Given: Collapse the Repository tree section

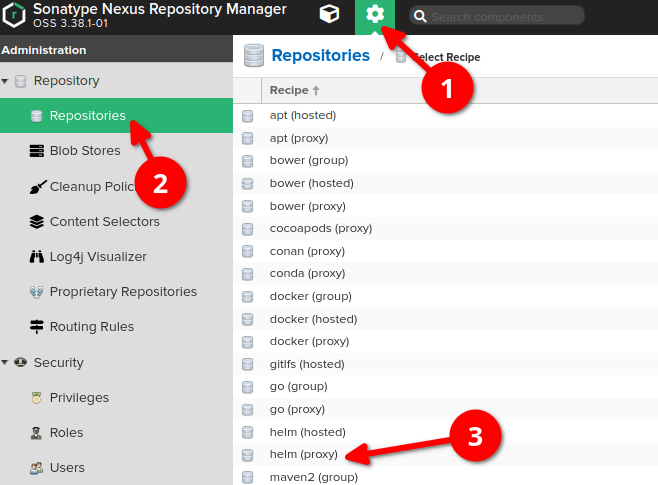Looking at the screenshot, I should coord(5,81).
